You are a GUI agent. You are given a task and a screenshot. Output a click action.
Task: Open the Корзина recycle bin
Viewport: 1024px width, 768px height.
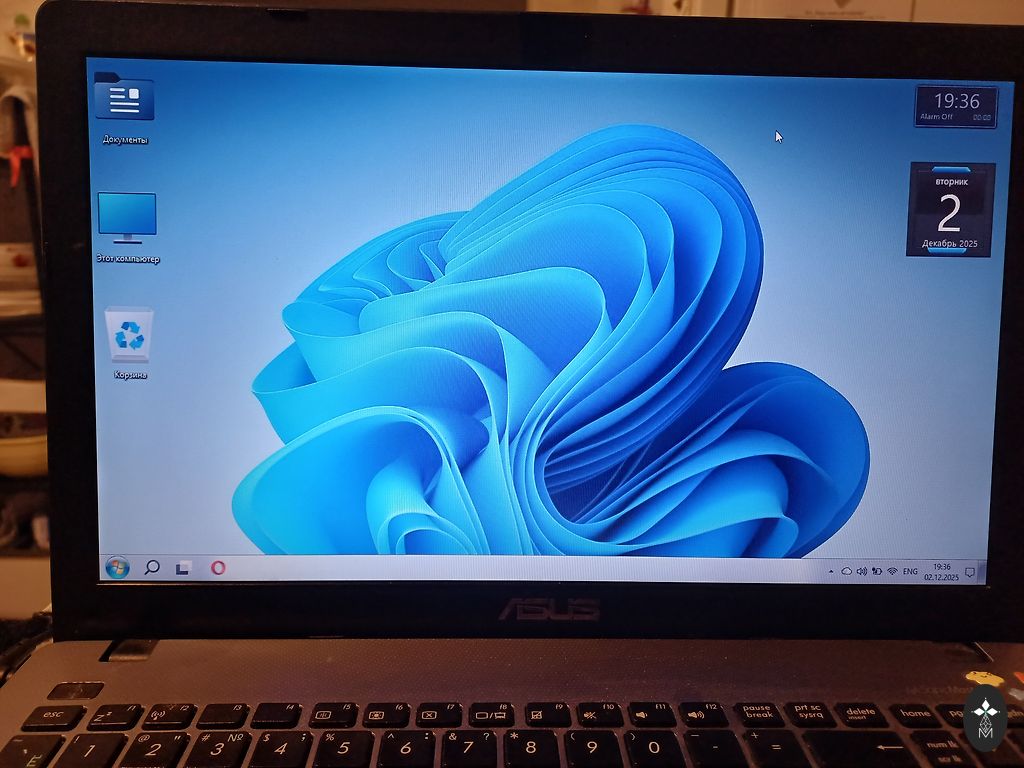129,335
